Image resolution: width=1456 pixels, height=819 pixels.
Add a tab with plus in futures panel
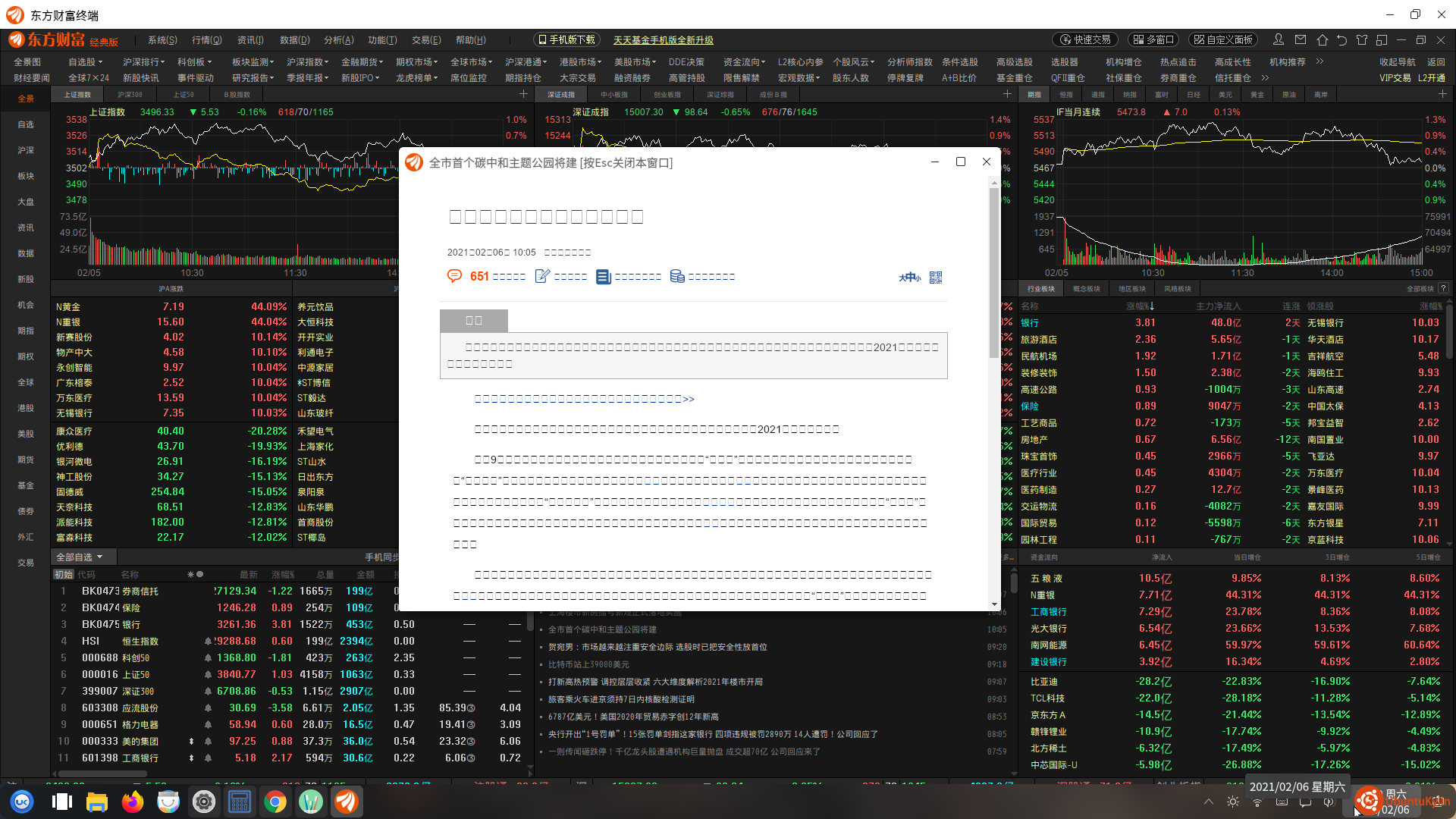[x=1442, y=94]
